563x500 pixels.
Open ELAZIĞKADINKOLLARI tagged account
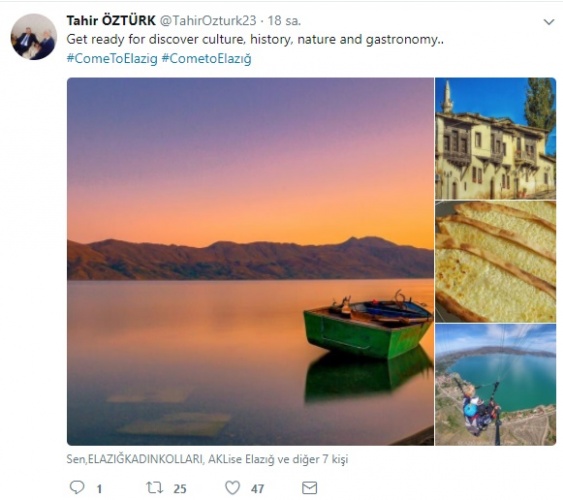click(145, 459)
